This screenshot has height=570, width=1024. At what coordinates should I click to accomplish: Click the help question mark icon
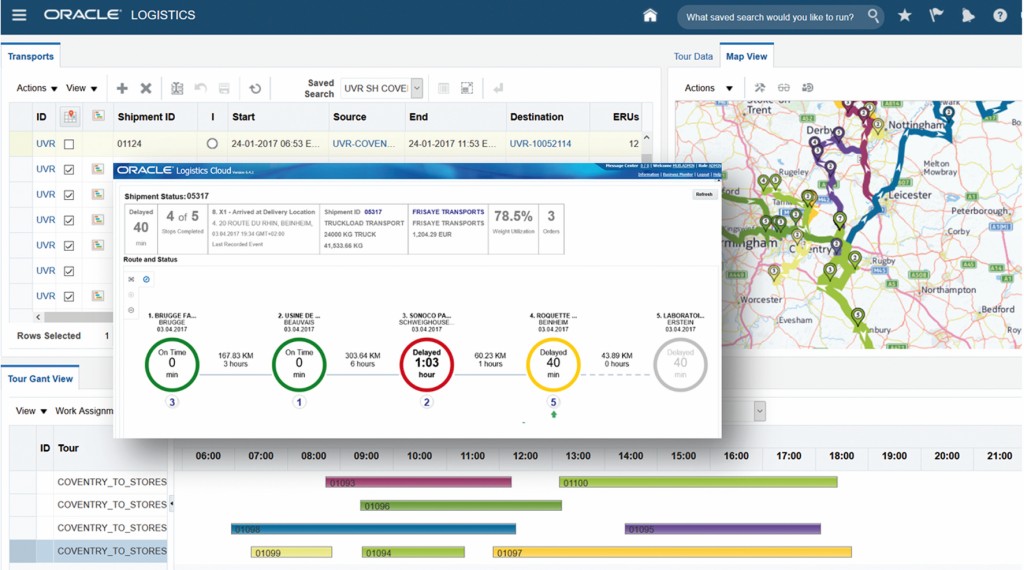pyautogui.click(x=999, y=16)
